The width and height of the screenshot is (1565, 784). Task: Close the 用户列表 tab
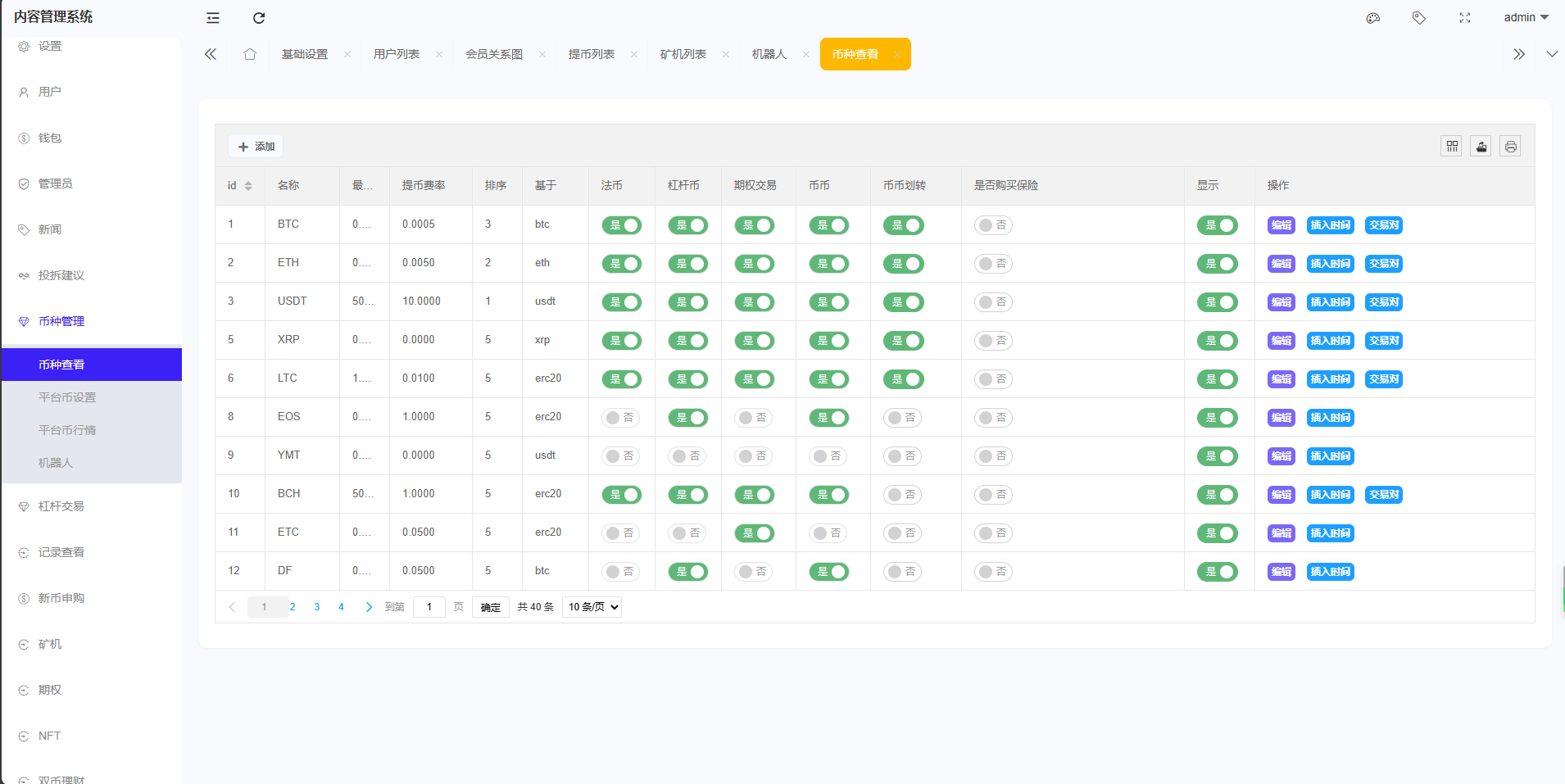[439, 55]
